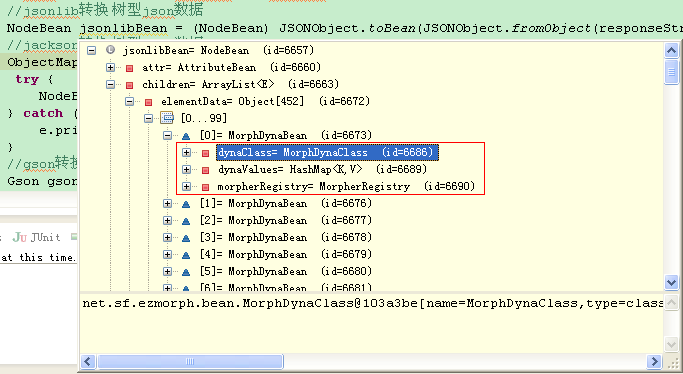
Task: Expand the [2]= MorphDynaBean node
Action: point(167,220)
